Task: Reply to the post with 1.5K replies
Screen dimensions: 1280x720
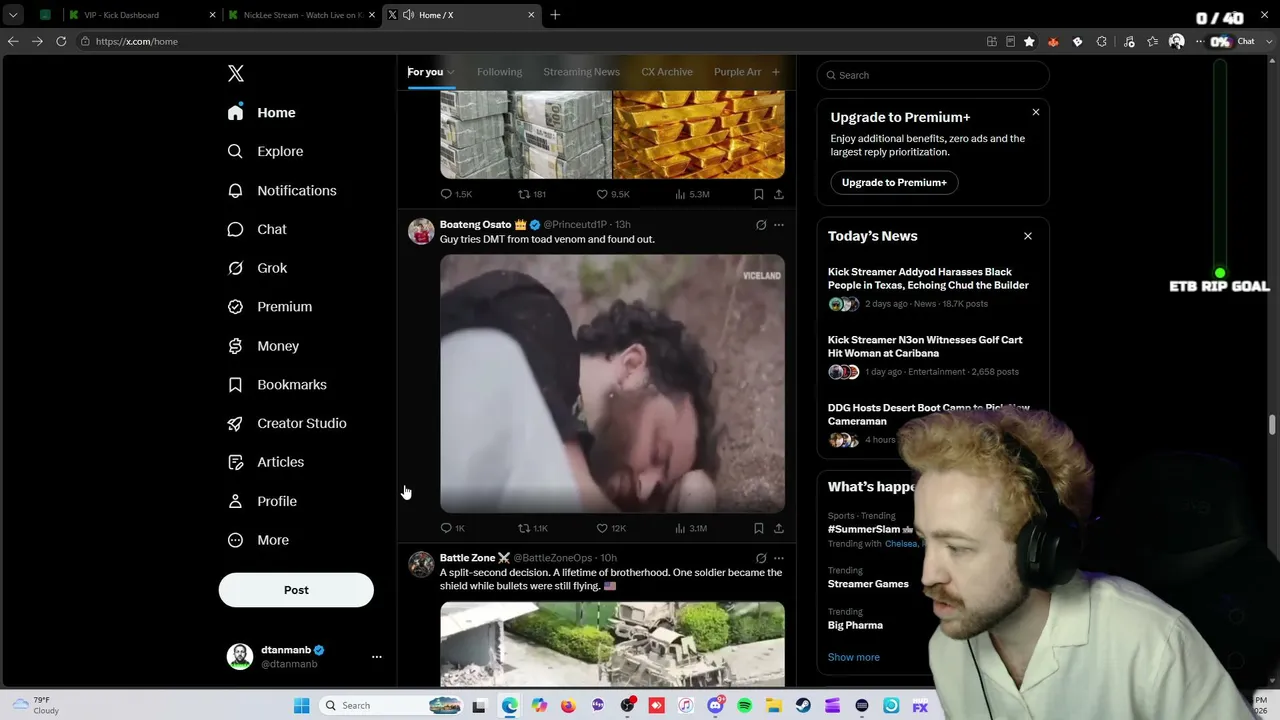Action: pyautogui.click(x=456, y=194)
